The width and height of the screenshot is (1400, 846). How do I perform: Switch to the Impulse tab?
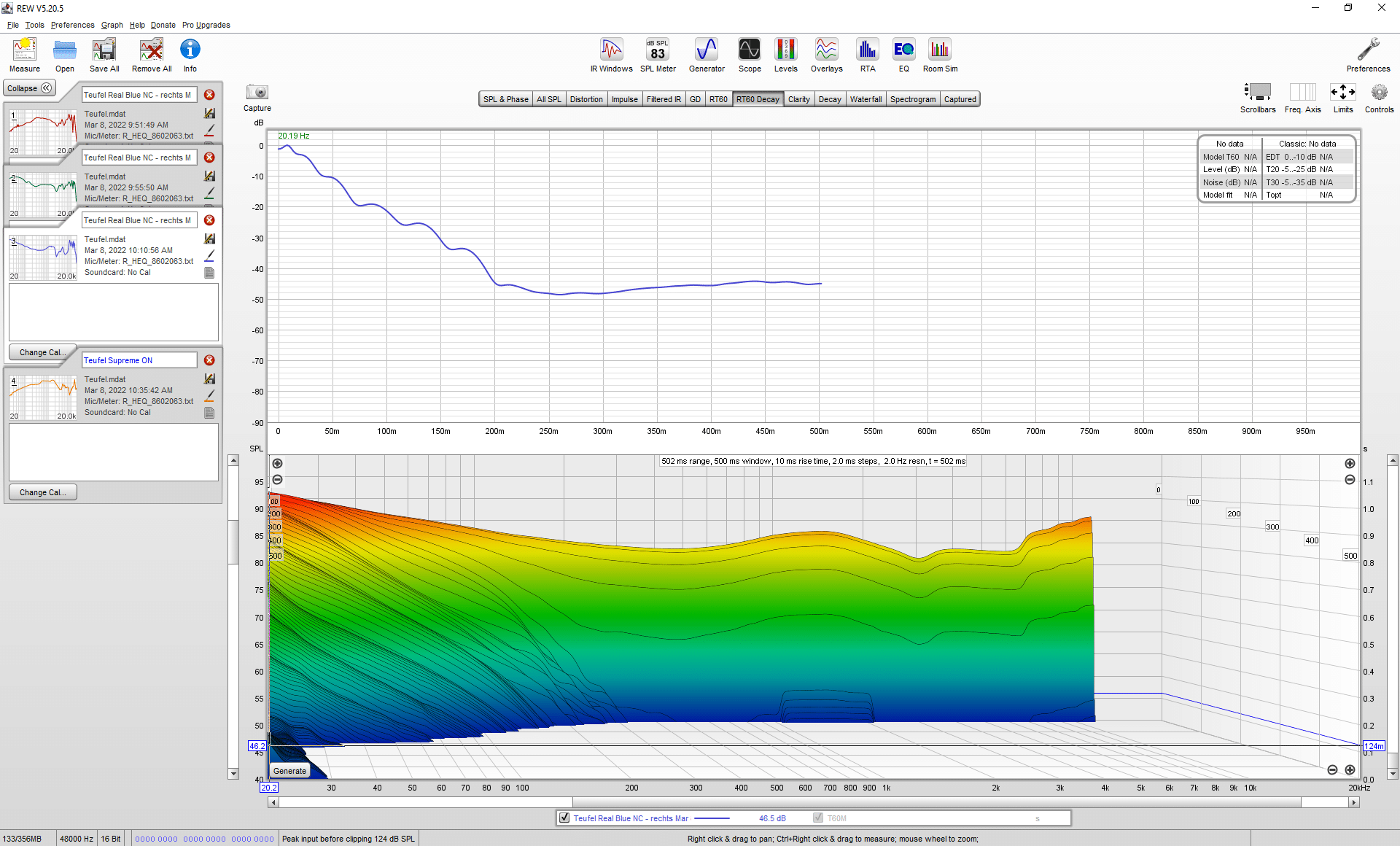coord(624,99)
